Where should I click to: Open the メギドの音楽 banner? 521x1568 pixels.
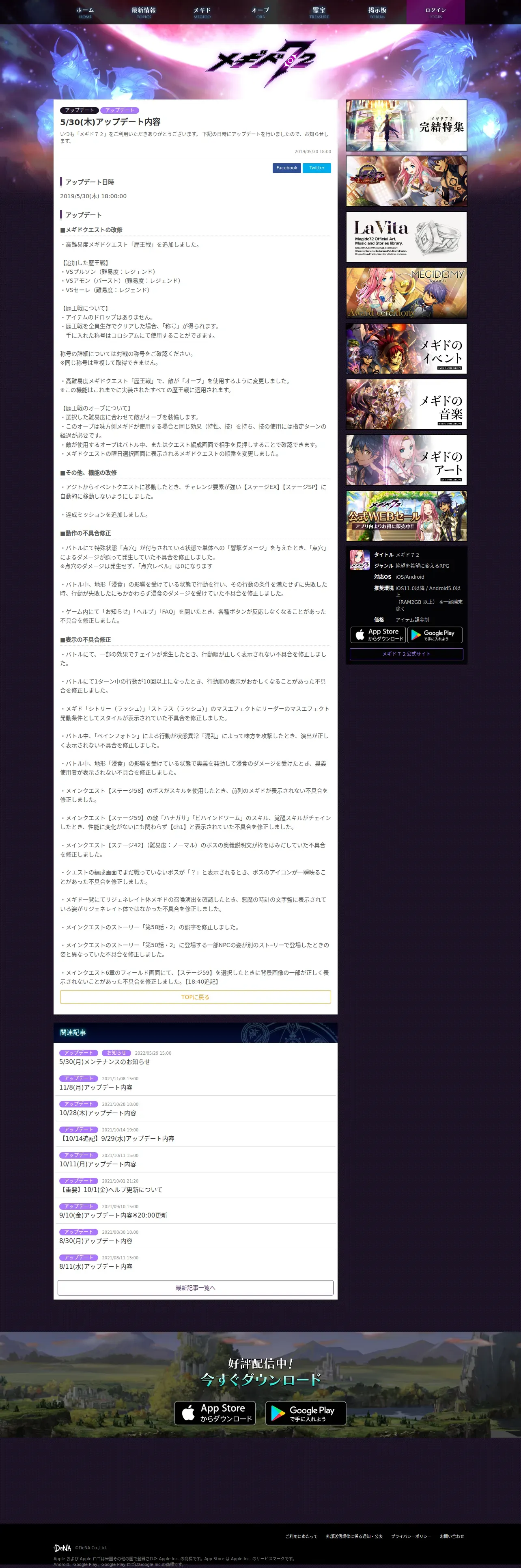pyautogui.click(x=406, y=404)
